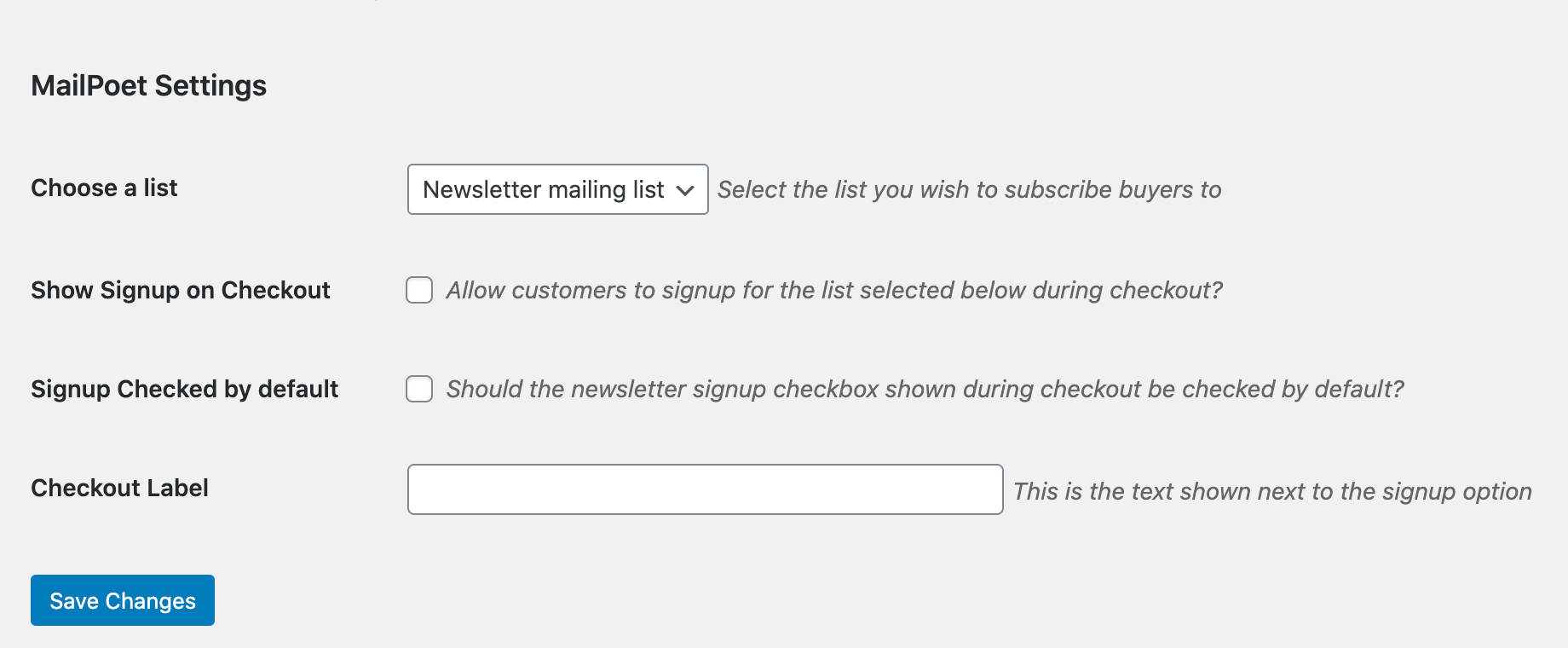Image resolution: width=1568 pixels, height=648 pixels.
Task: Click the "This is the text shown" help text
Action: pos(1271,491)
